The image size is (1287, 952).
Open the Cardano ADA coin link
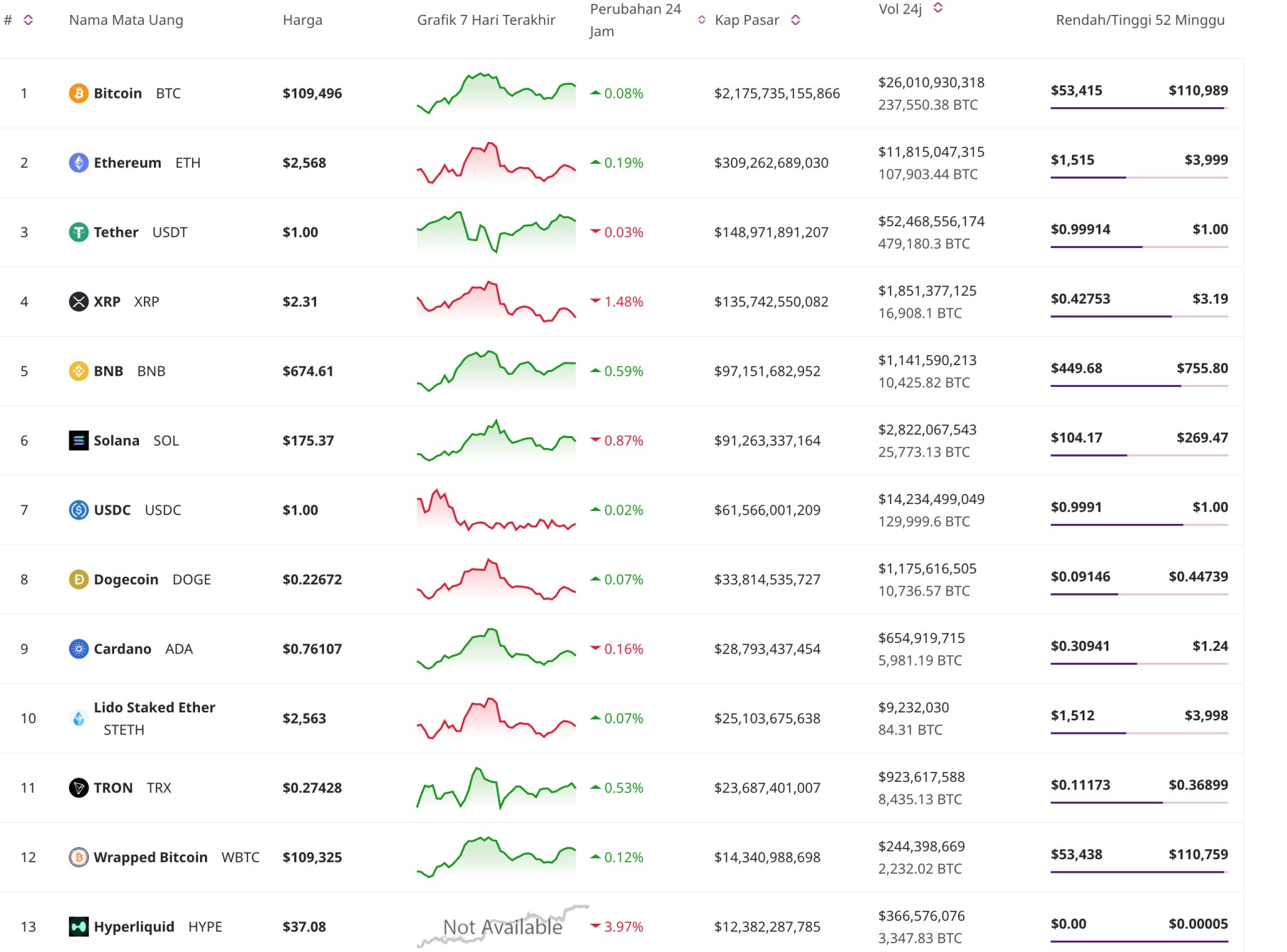click(x=122, y=649)
